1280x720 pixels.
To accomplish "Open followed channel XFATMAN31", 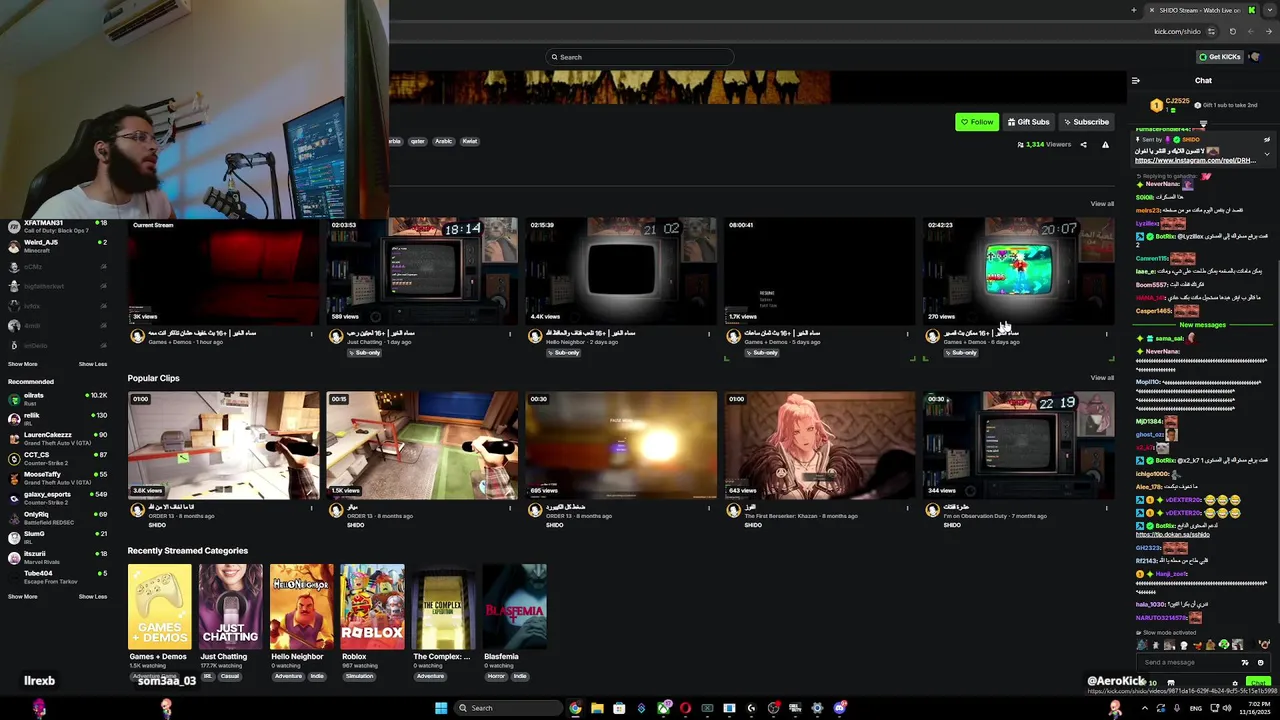I will pos(57,227).
